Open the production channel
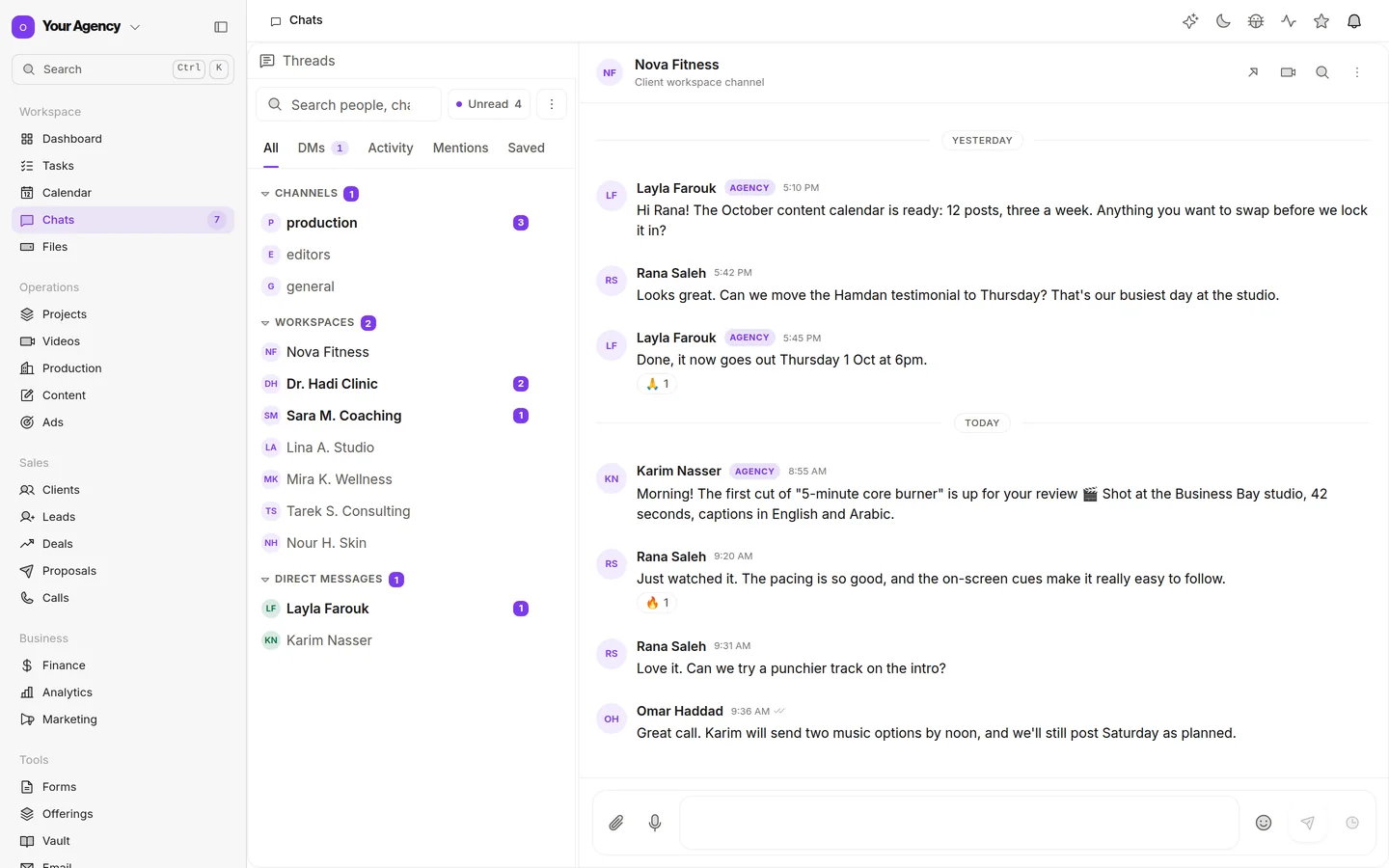 coord(396,223)
